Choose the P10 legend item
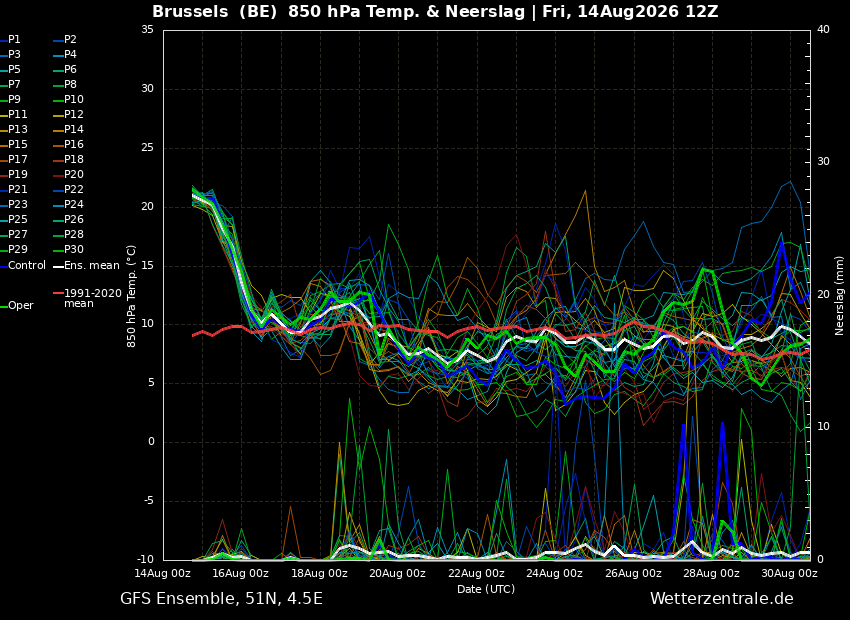This screenshot has width=850, height=620. pos(68,100)
